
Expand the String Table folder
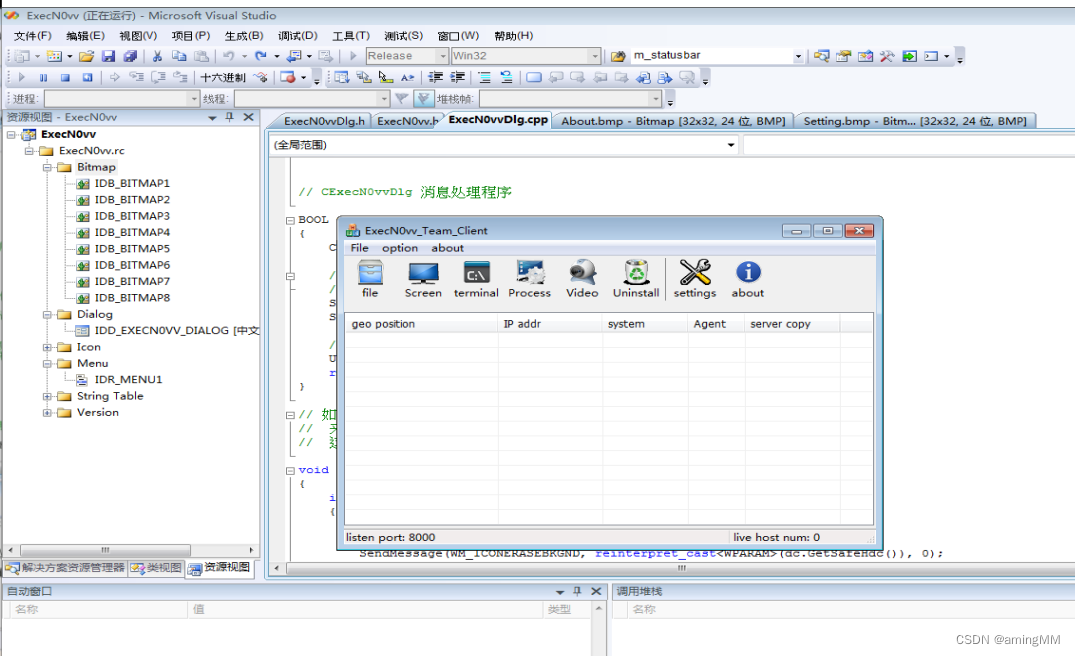coord(47,396)
